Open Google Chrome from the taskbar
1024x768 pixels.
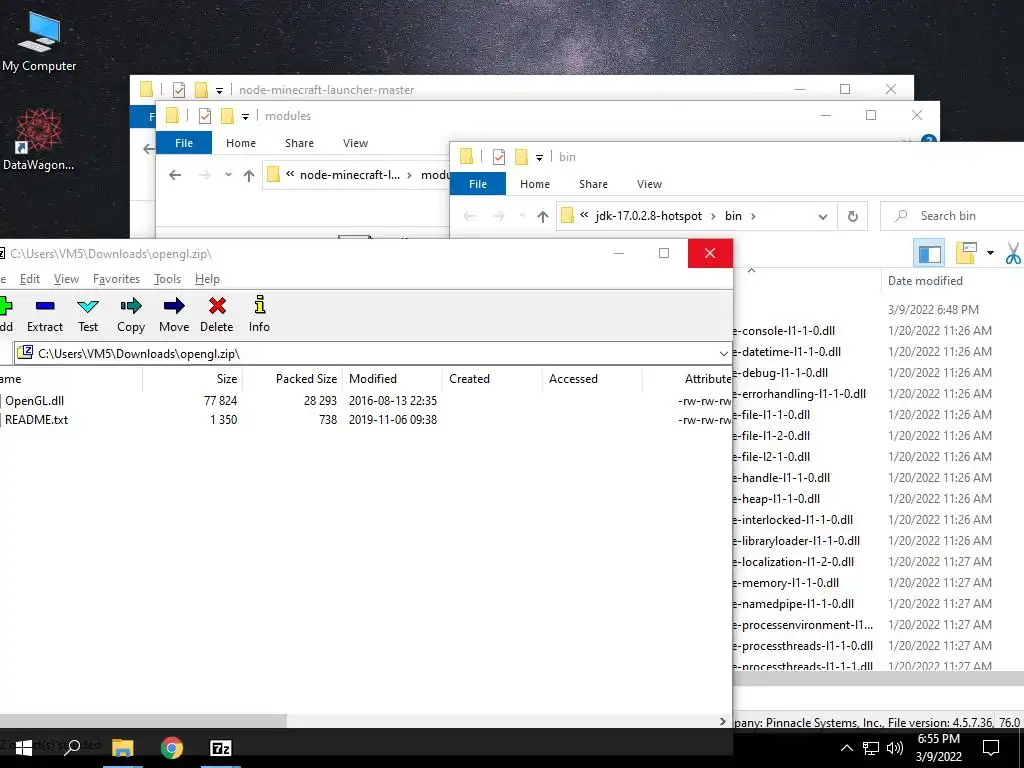[x=172, y=748]
